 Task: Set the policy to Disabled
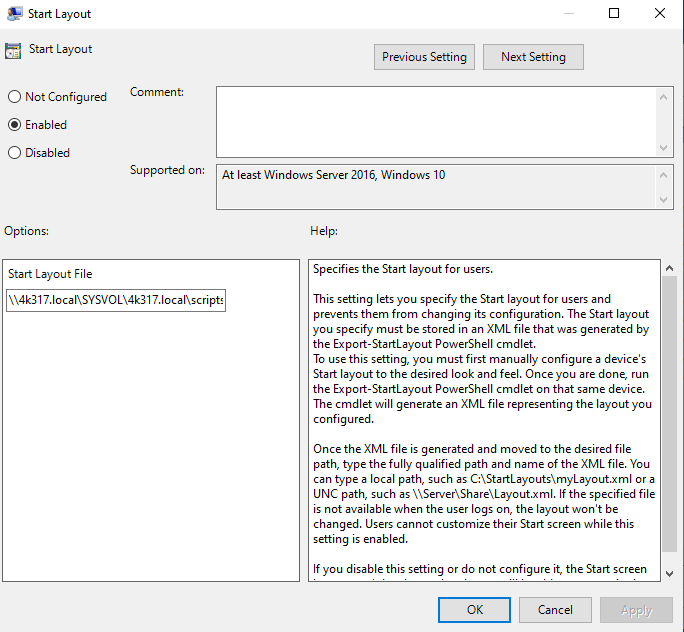coord(14,153)
